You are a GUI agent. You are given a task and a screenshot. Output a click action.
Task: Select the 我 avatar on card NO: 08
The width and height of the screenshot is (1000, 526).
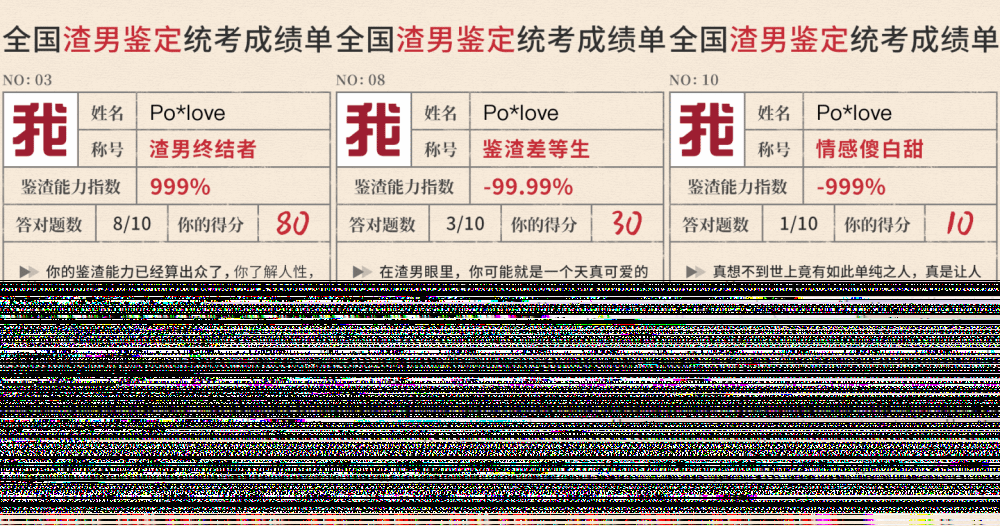(x=373, y=130)
